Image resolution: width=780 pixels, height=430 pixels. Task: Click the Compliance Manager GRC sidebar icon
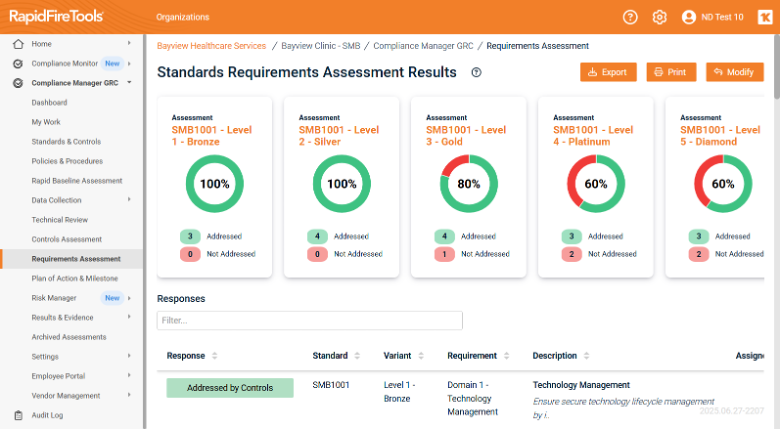(18, 83)
